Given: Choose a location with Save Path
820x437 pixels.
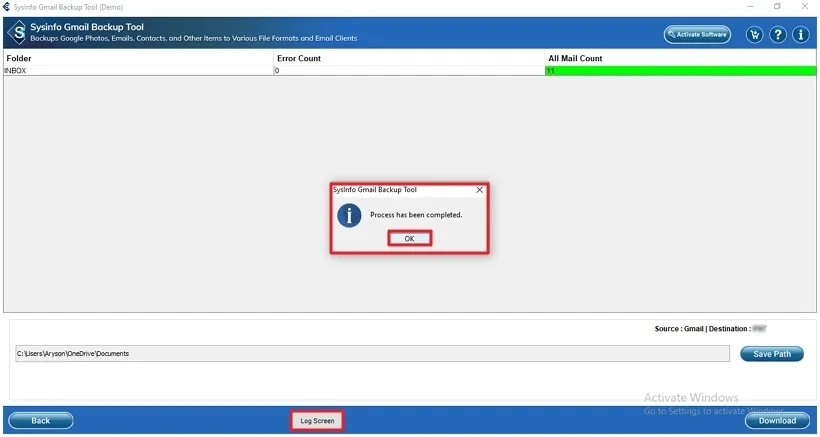Looking at the screenshot, I should point(772,354).
